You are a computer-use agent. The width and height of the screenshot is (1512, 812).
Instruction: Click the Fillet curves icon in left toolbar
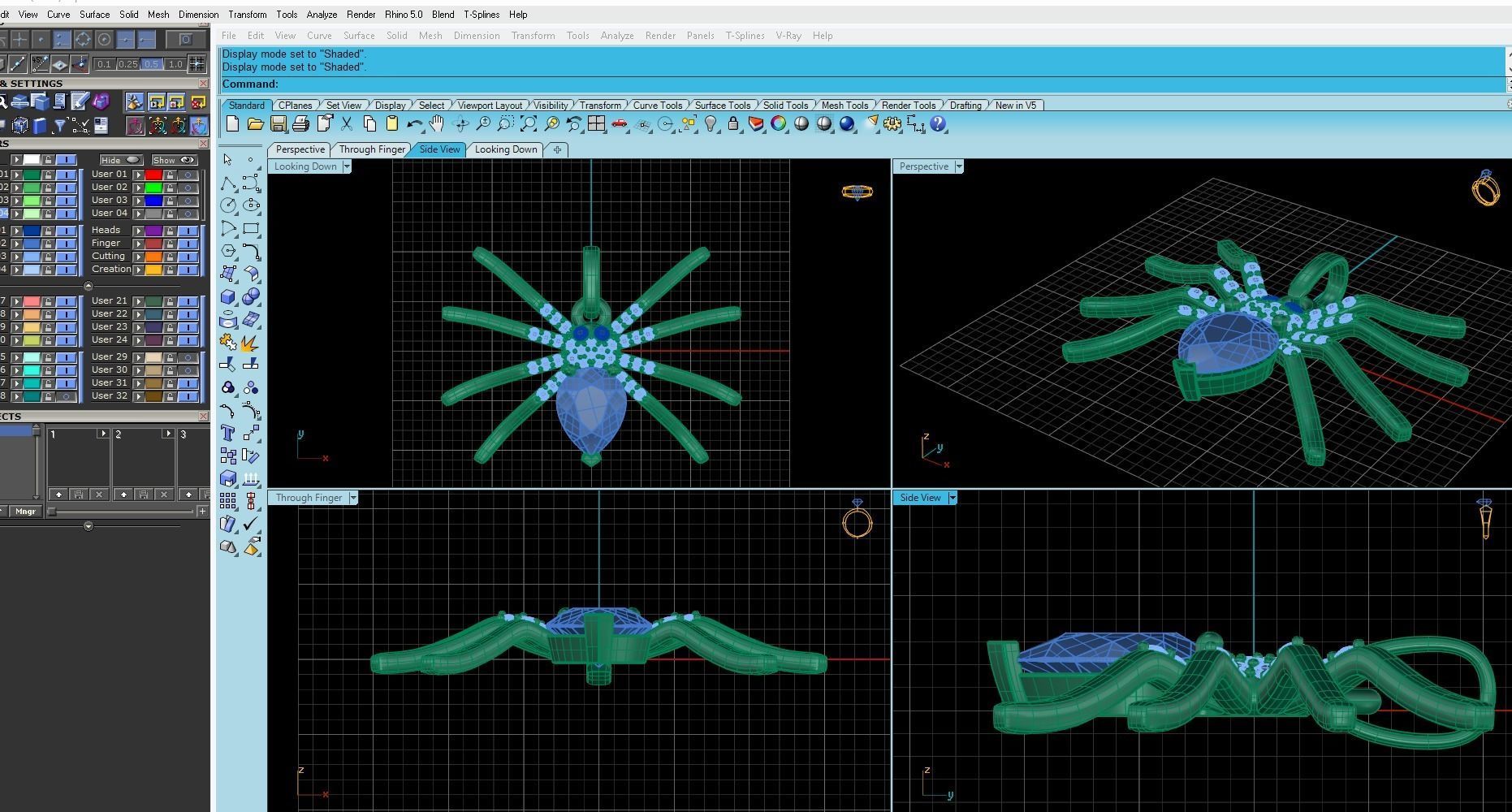coord(251,251)
